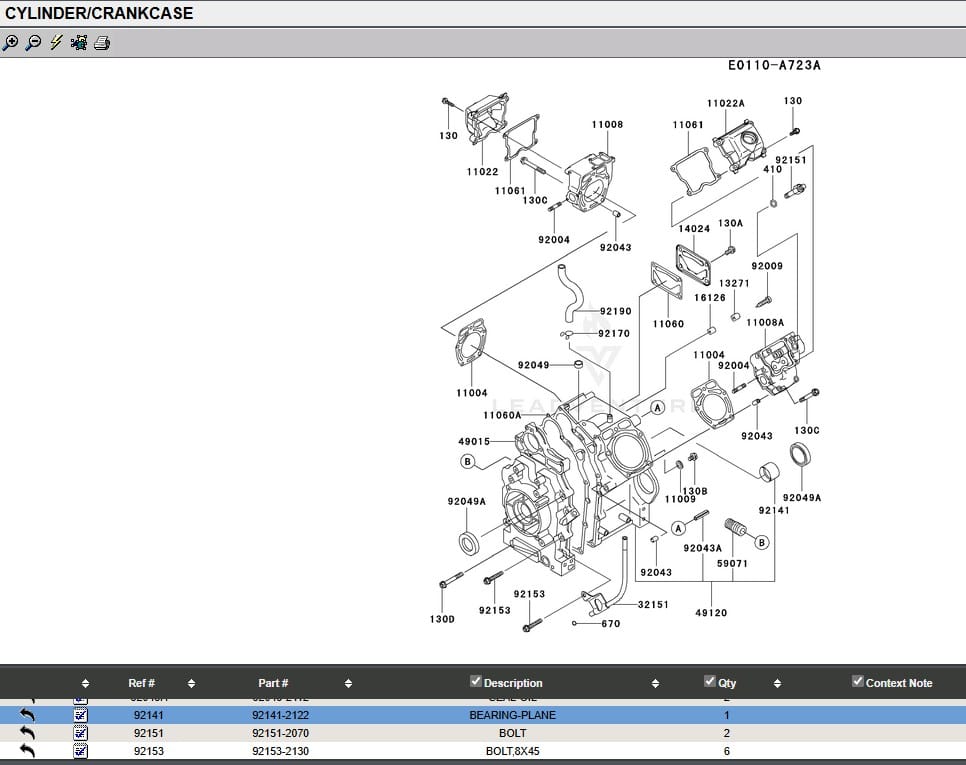The height and width of the screenshot is (765, 966).
Task: Disable the Context Note column checkbox
Action: tap(858, 682)
